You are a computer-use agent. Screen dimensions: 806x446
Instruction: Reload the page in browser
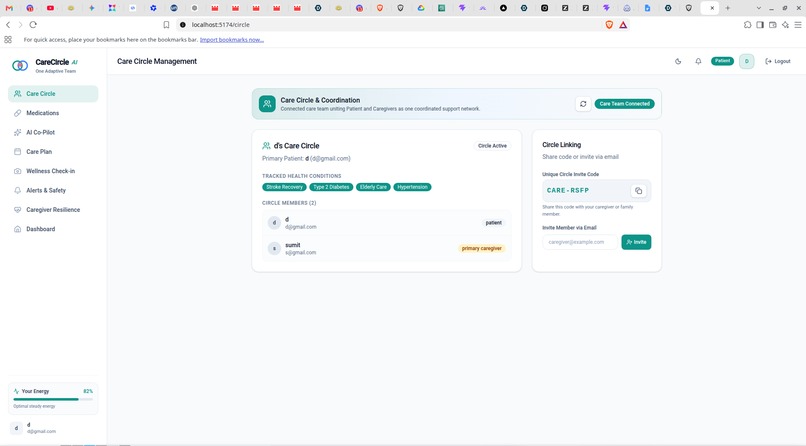33,25
